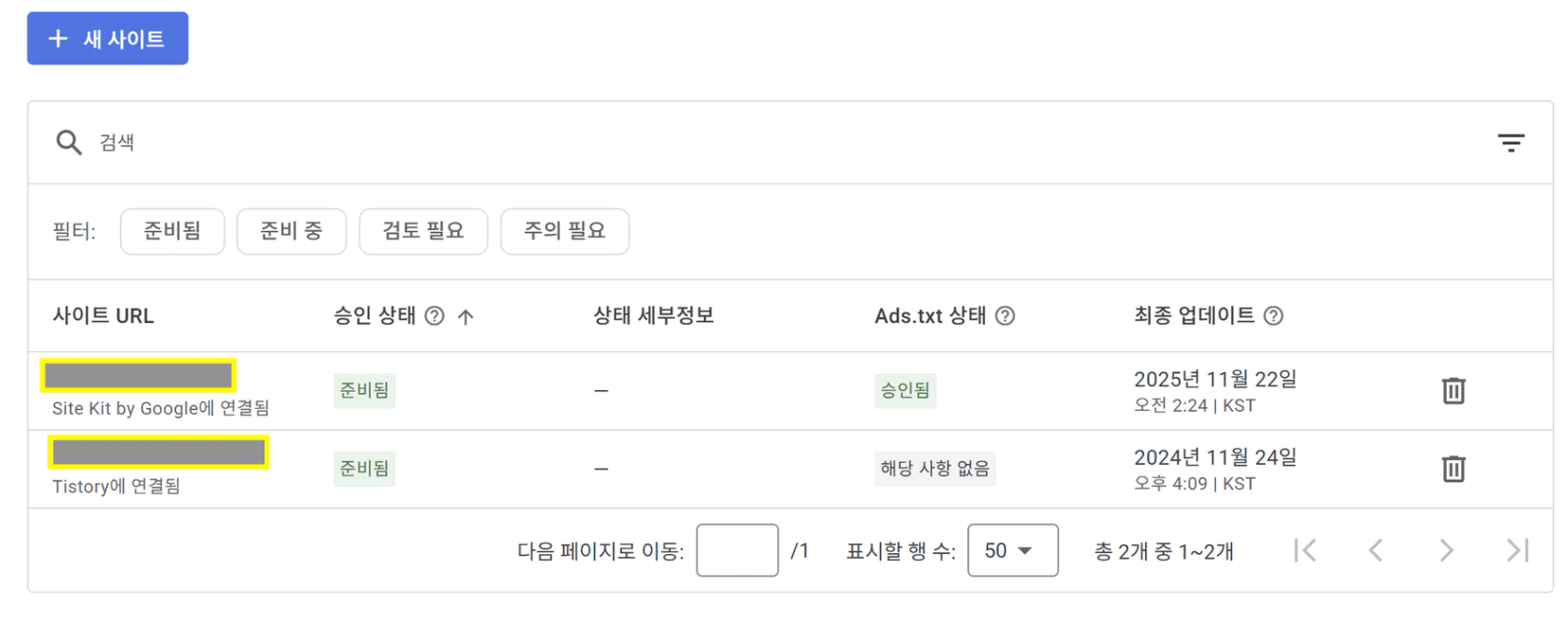Viewport: 1568px width, 624px height.
Task: Click the 새 사이트 button
Action: 108,38
